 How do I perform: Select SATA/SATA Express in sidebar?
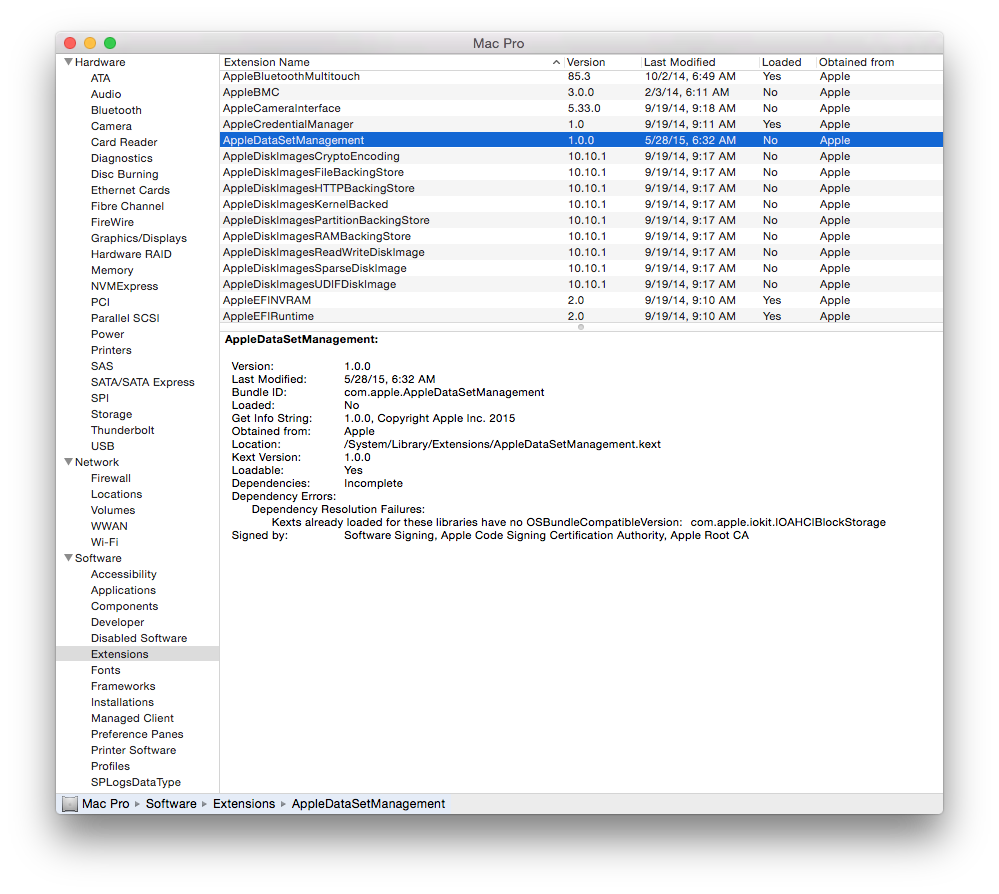point(142,382)
